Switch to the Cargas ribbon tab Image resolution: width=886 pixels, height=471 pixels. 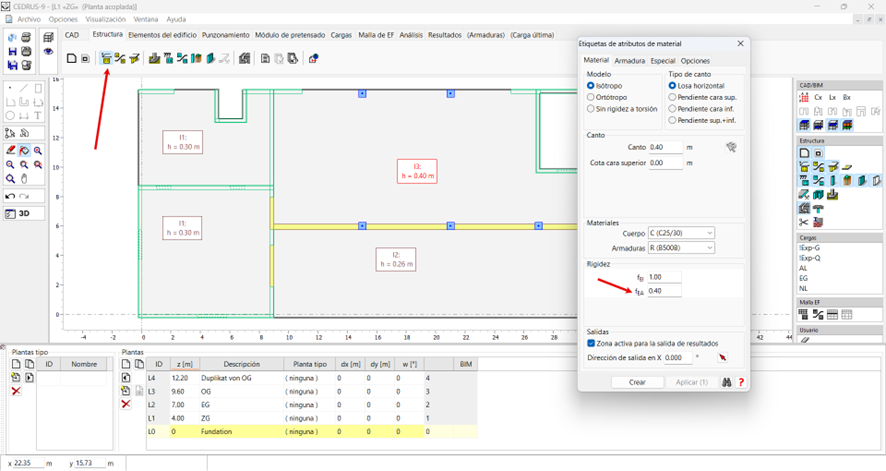341,35
